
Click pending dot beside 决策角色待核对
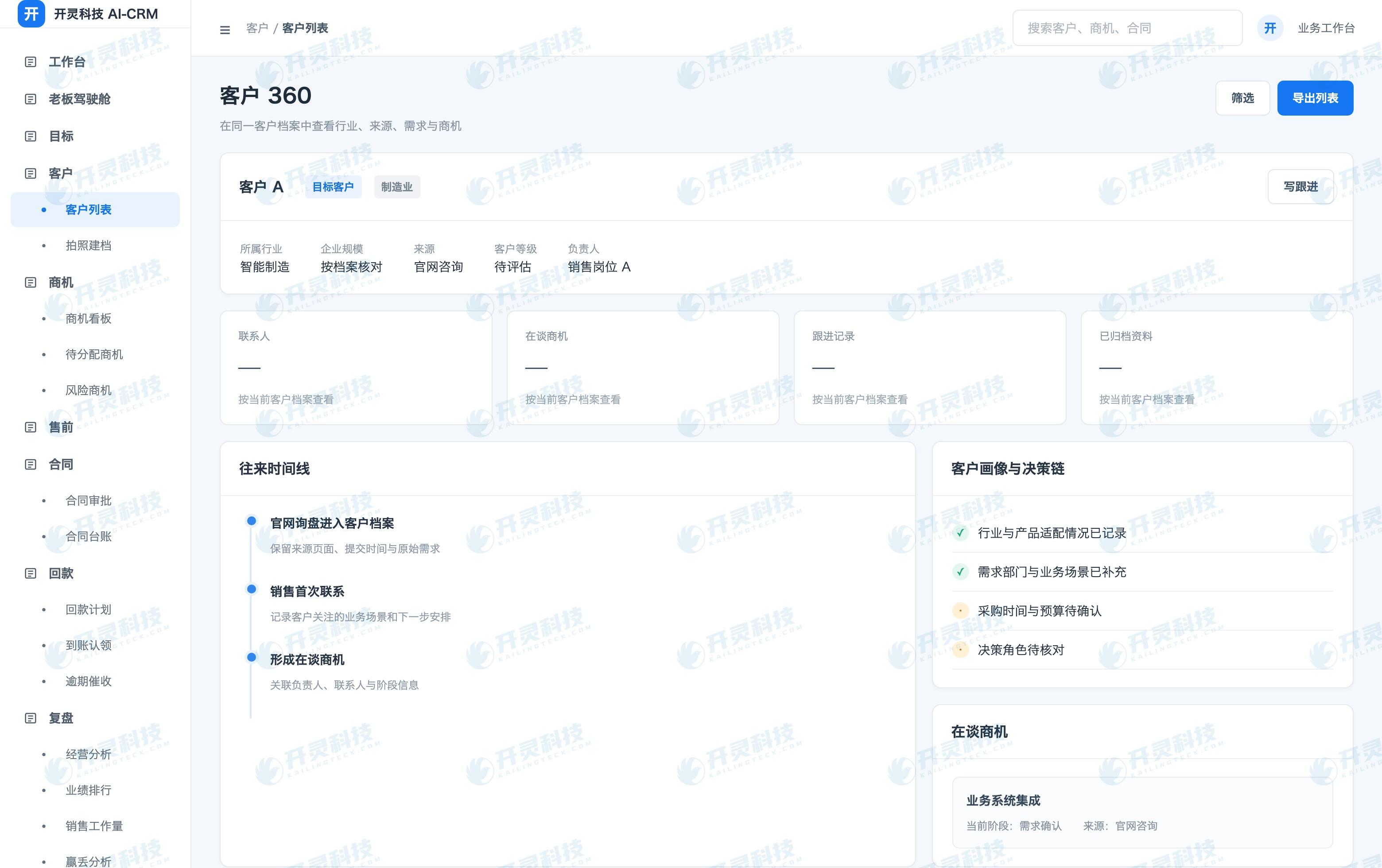point(960,650)
